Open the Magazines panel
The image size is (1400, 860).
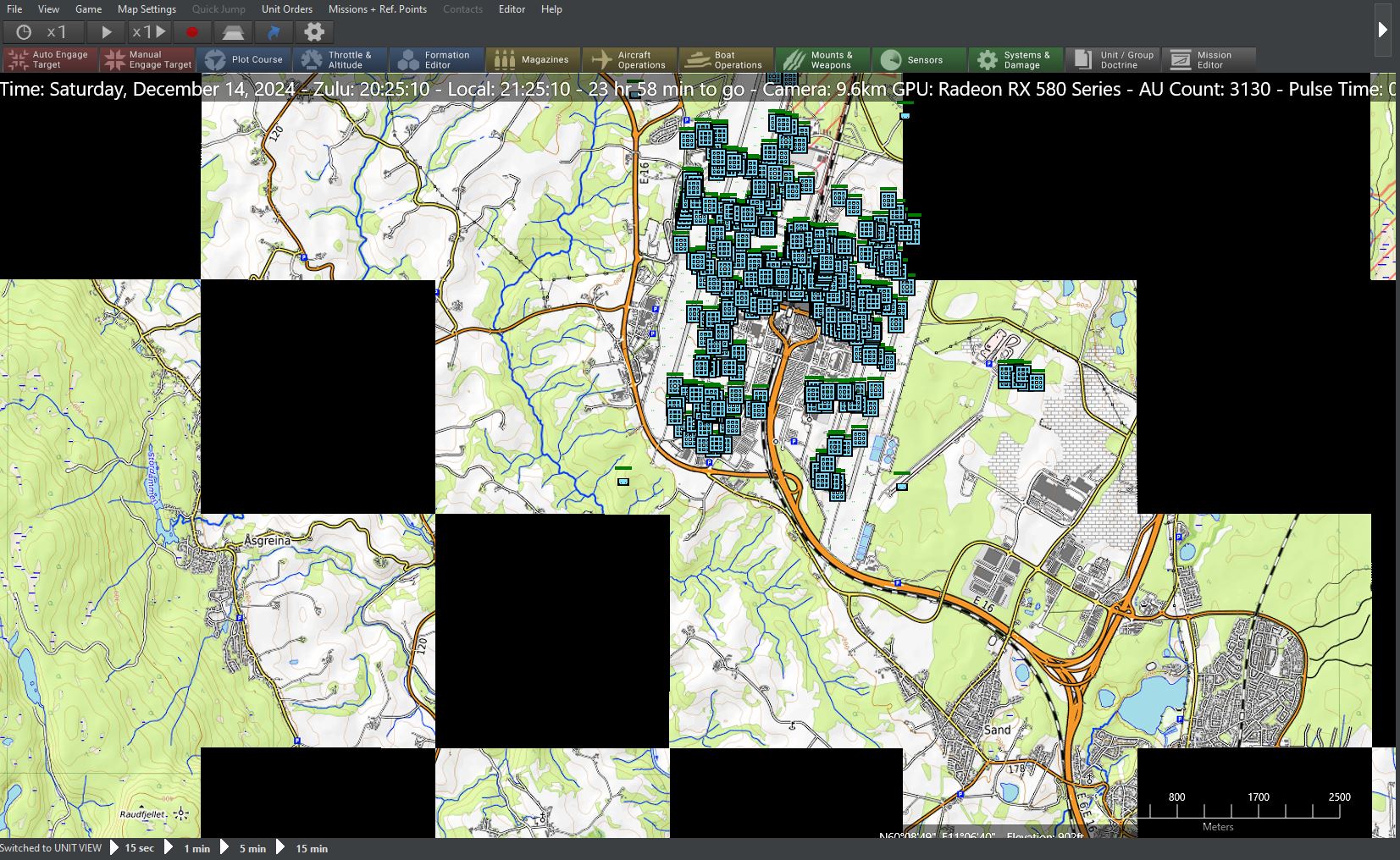[534, 59]
